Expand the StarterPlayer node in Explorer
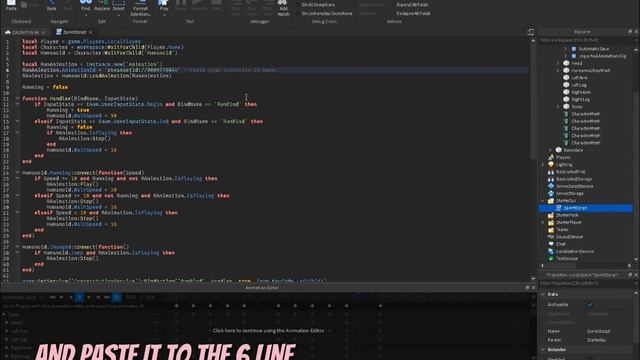640x360 pixels. coord(542,222)
